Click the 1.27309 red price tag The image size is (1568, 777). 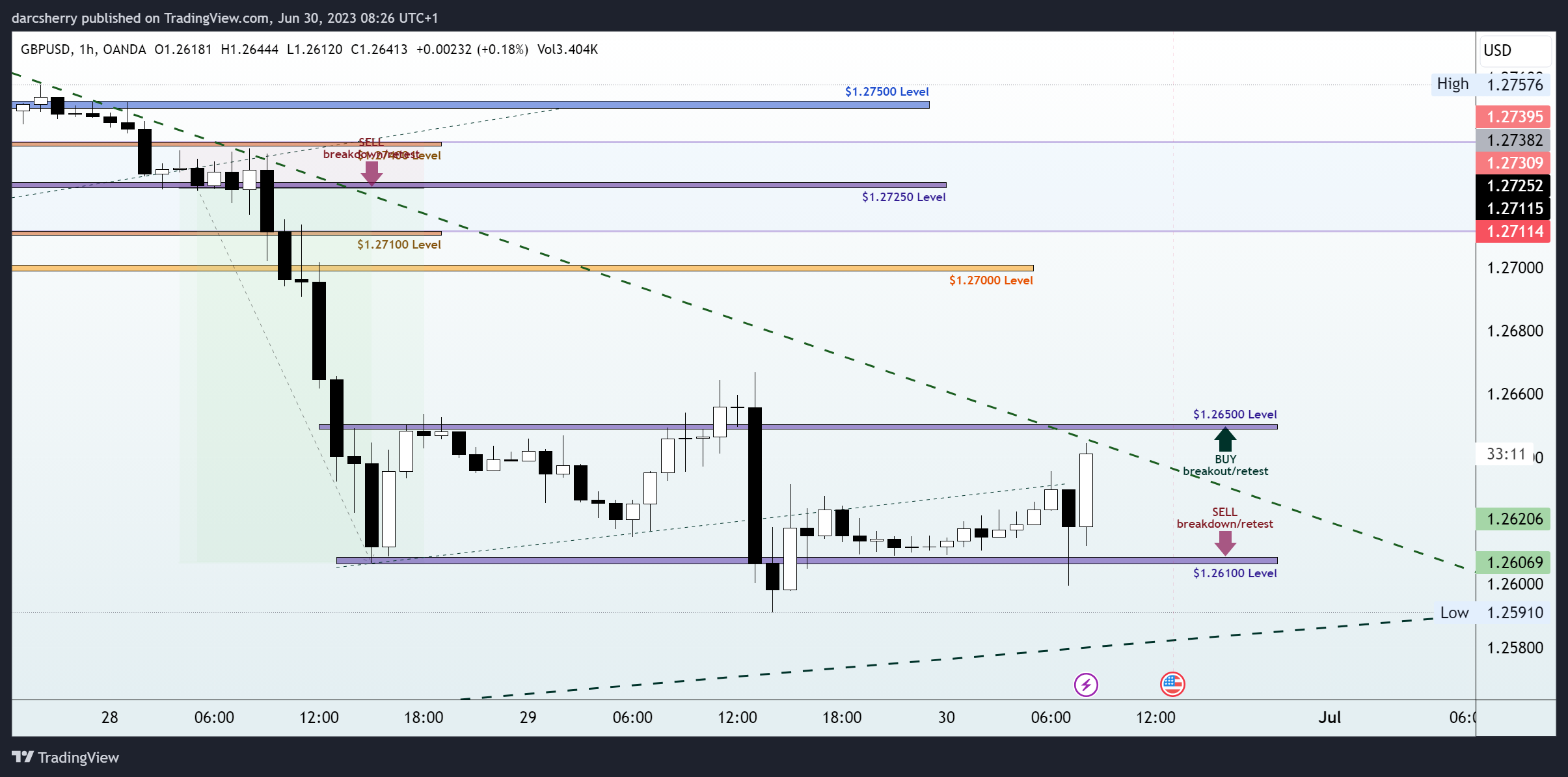click(1513, 163)
